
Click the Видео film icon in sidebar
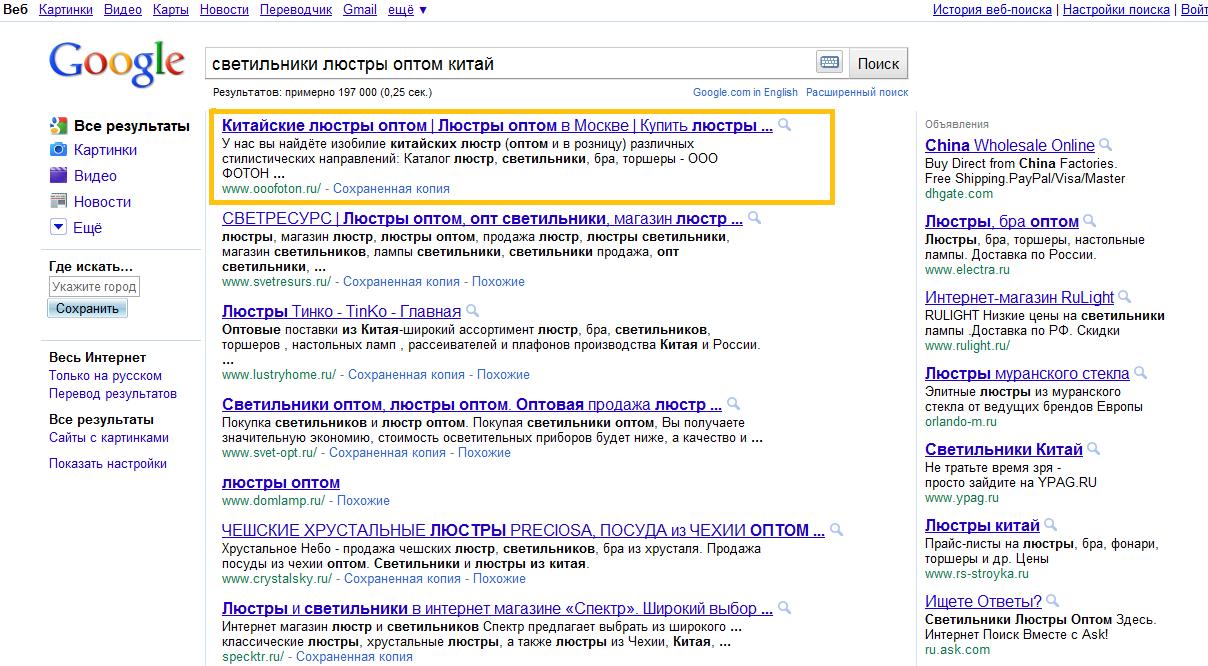[x=58, y=176]
